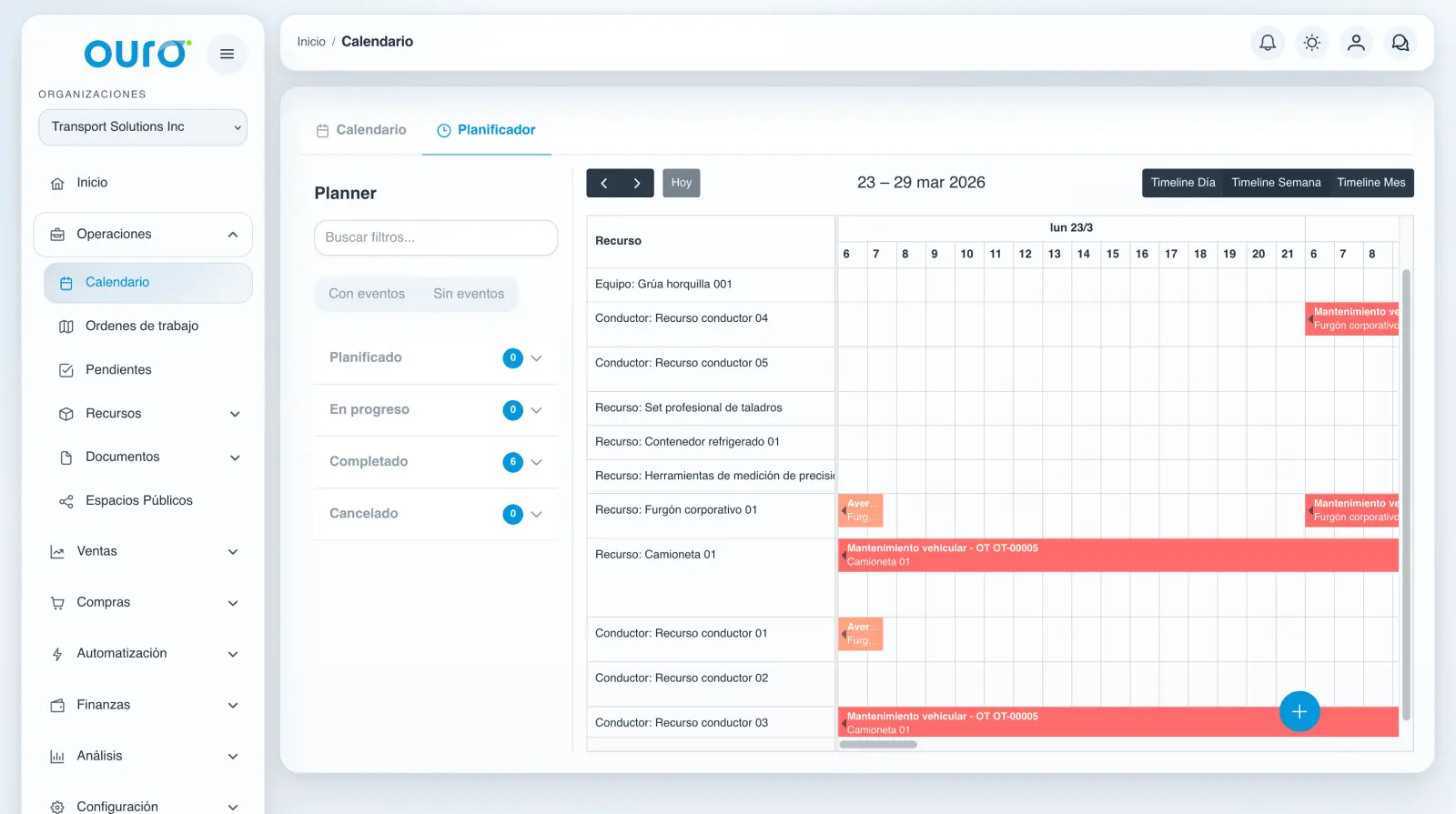The image size is (1456, 814).
Task: Toggle the sidebar hamburger menu
Action: click(x=227, y=54)
